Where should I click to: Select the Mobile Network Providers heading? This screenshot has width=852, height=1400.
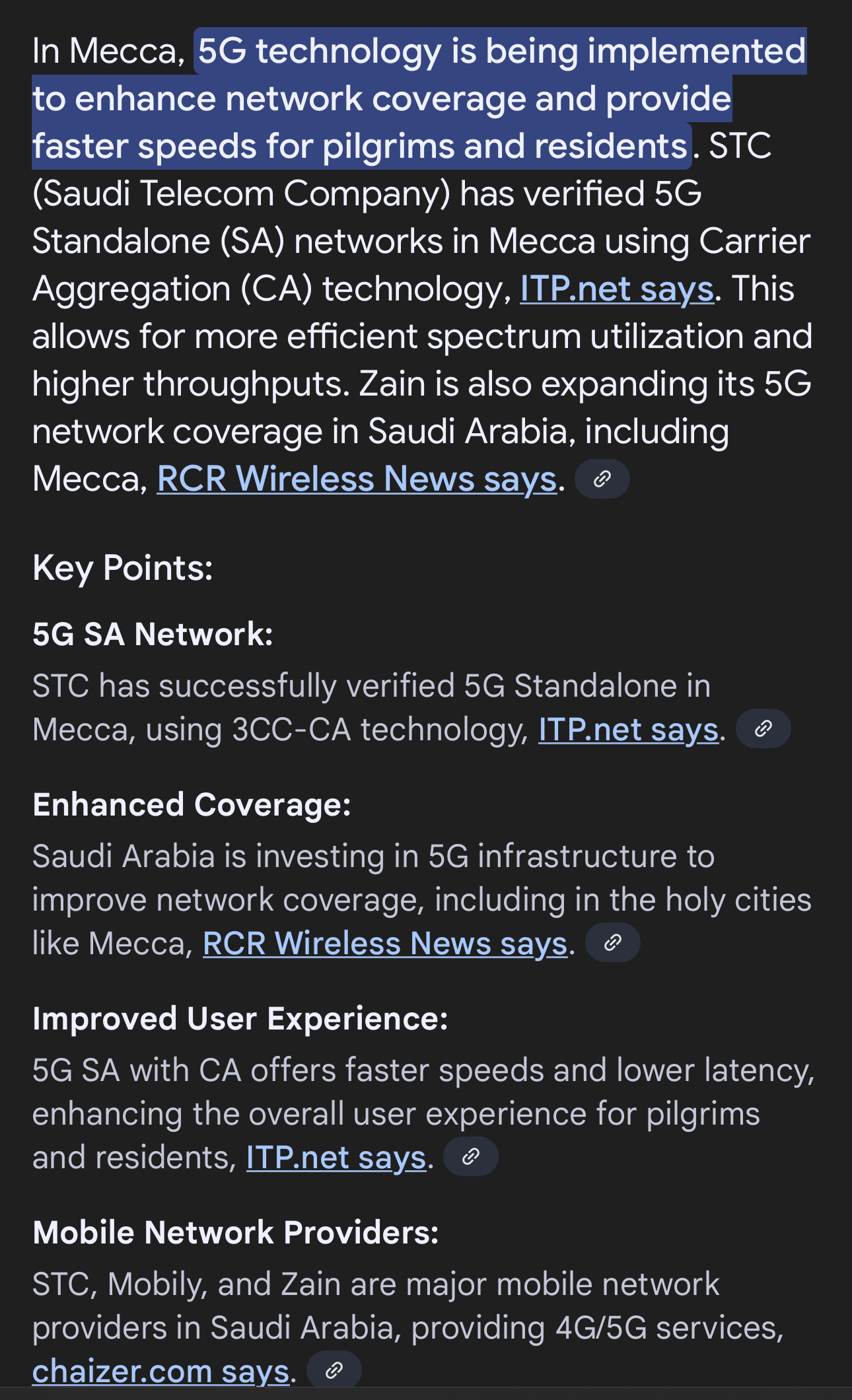[236, 1233]
